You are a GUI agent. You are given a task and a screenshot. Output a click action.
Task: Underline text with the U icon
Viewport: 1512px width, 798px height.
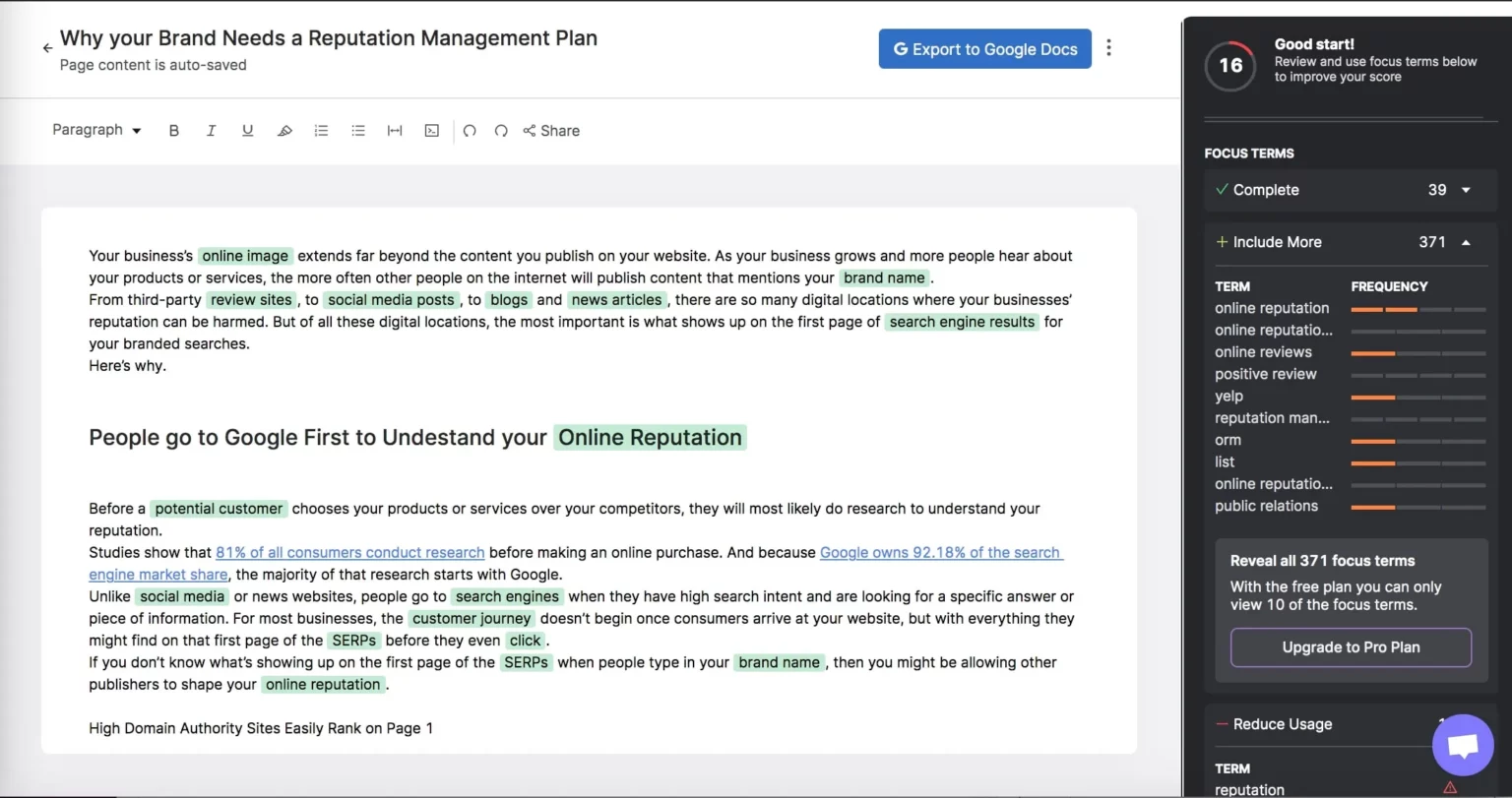(247, 131)
